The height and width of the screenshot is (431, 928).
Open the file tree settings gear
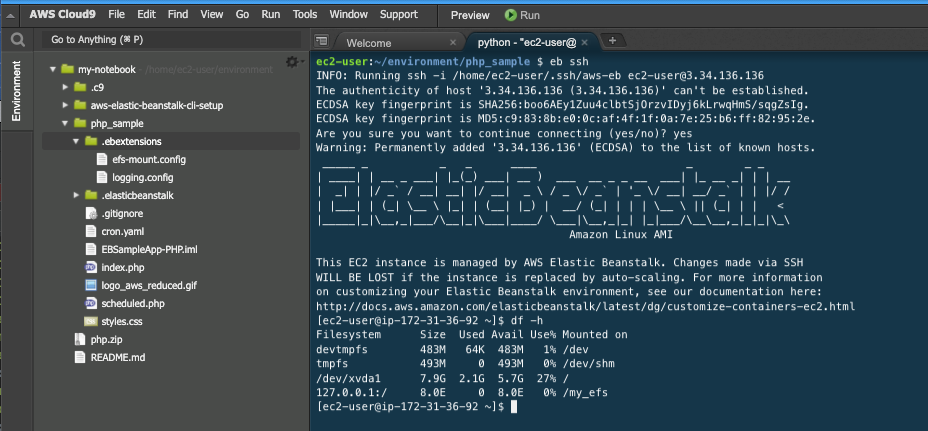click(x=292, y=62)
